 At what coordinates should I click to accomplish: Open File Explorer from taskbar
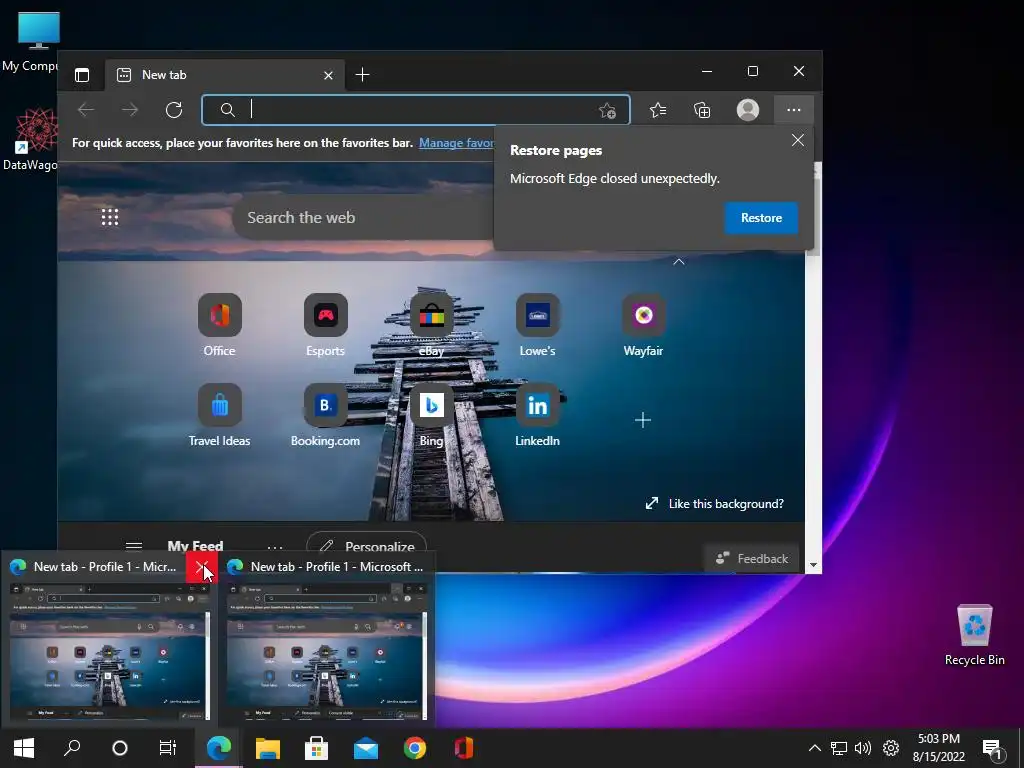point(268,748)
